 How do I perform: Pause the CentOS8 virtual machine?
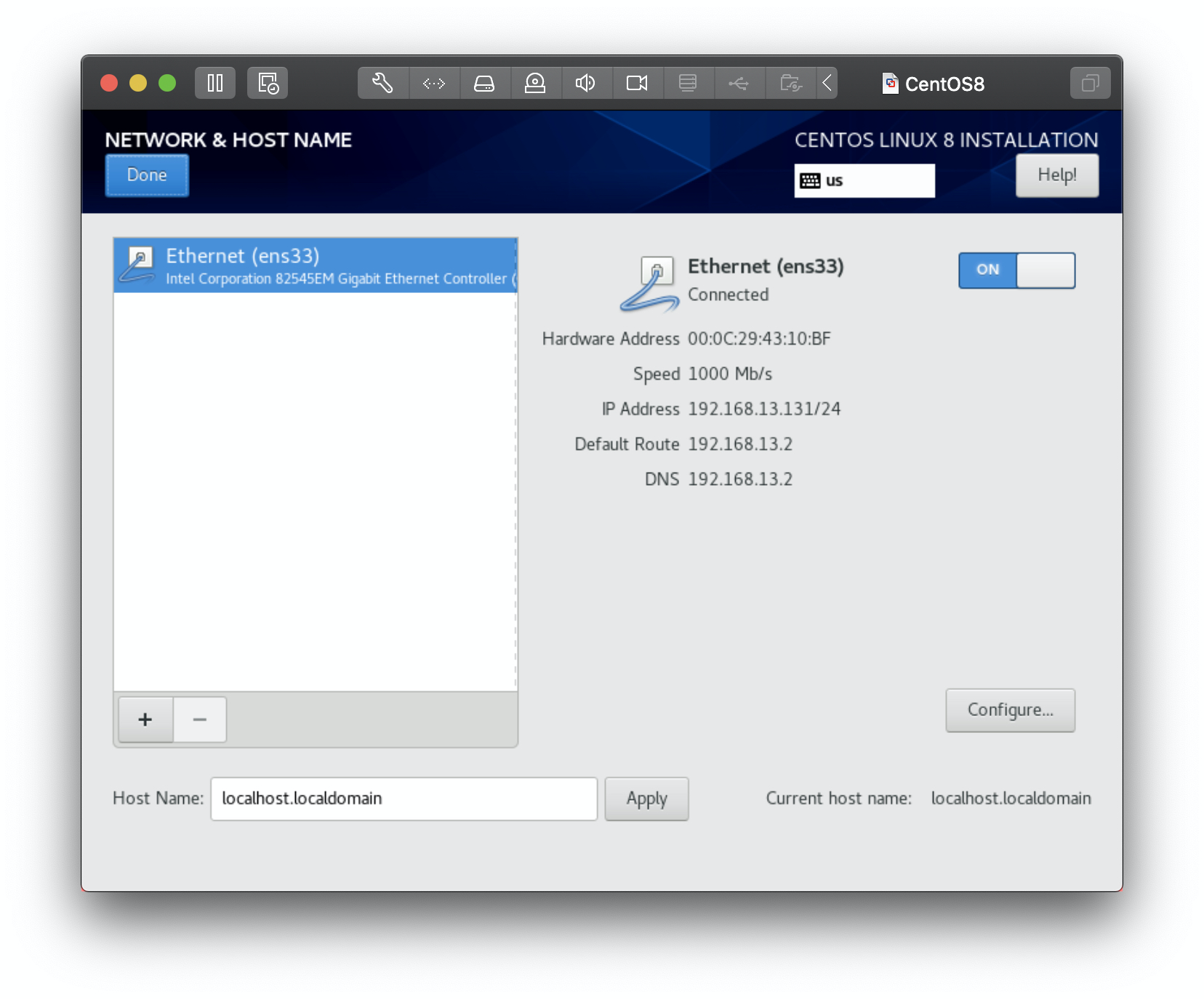pyautogui.click(x=215, y=83)
